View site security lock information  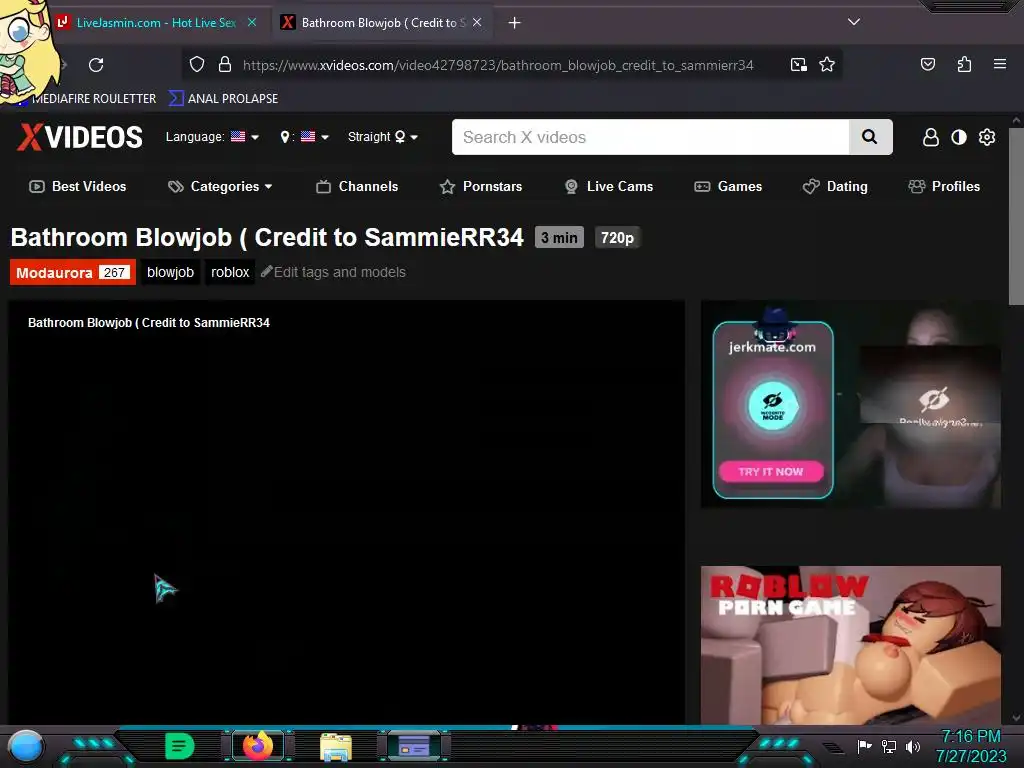coord(225,64)
